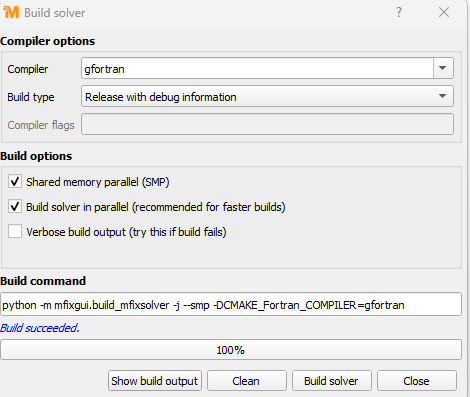Click the 'Build solver' window title
Viewport: 470px width, 397px height.
[55, 13]
